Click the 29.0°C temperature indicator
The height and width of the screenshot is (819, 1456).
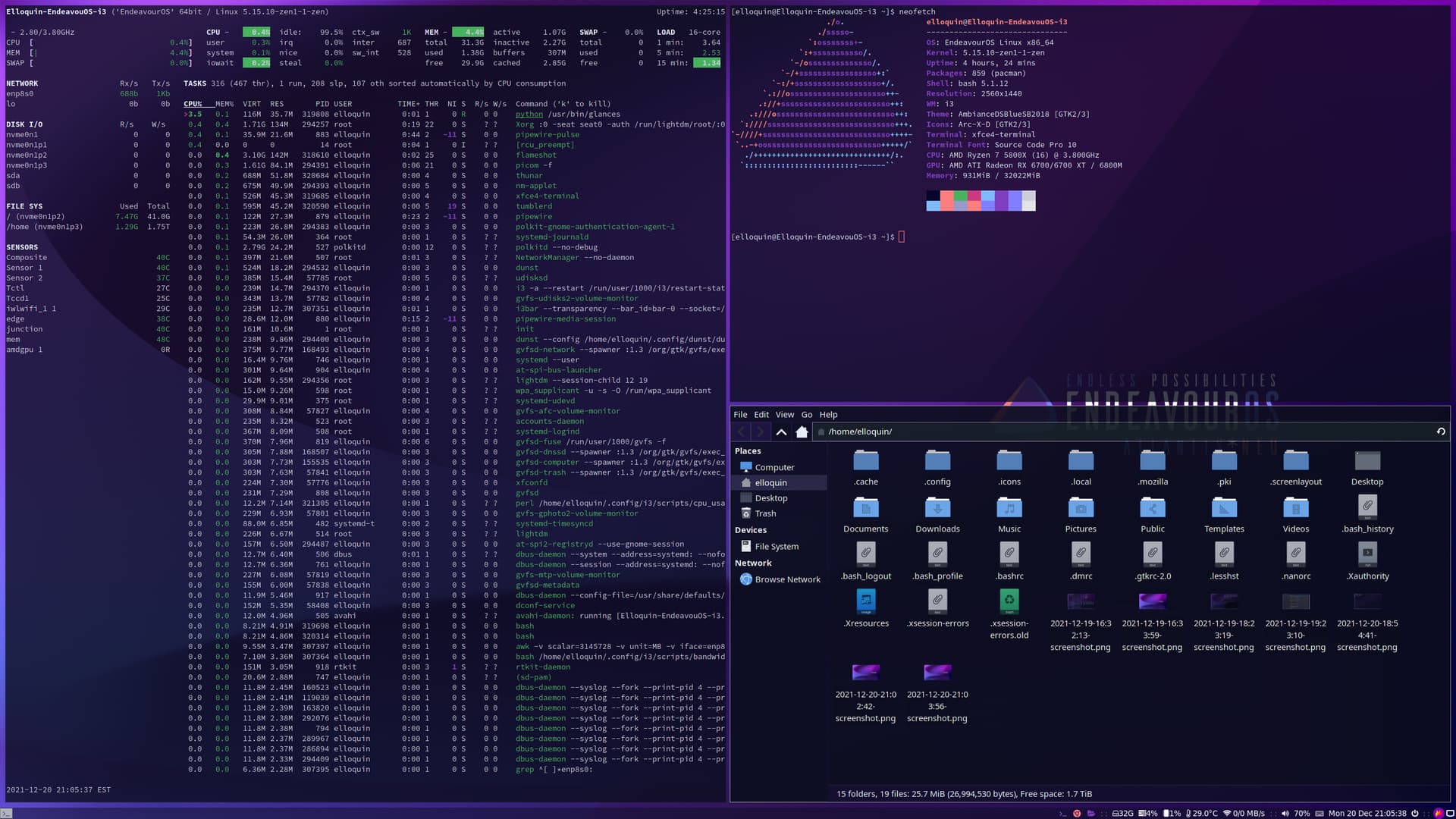(x=1201, y=813)
